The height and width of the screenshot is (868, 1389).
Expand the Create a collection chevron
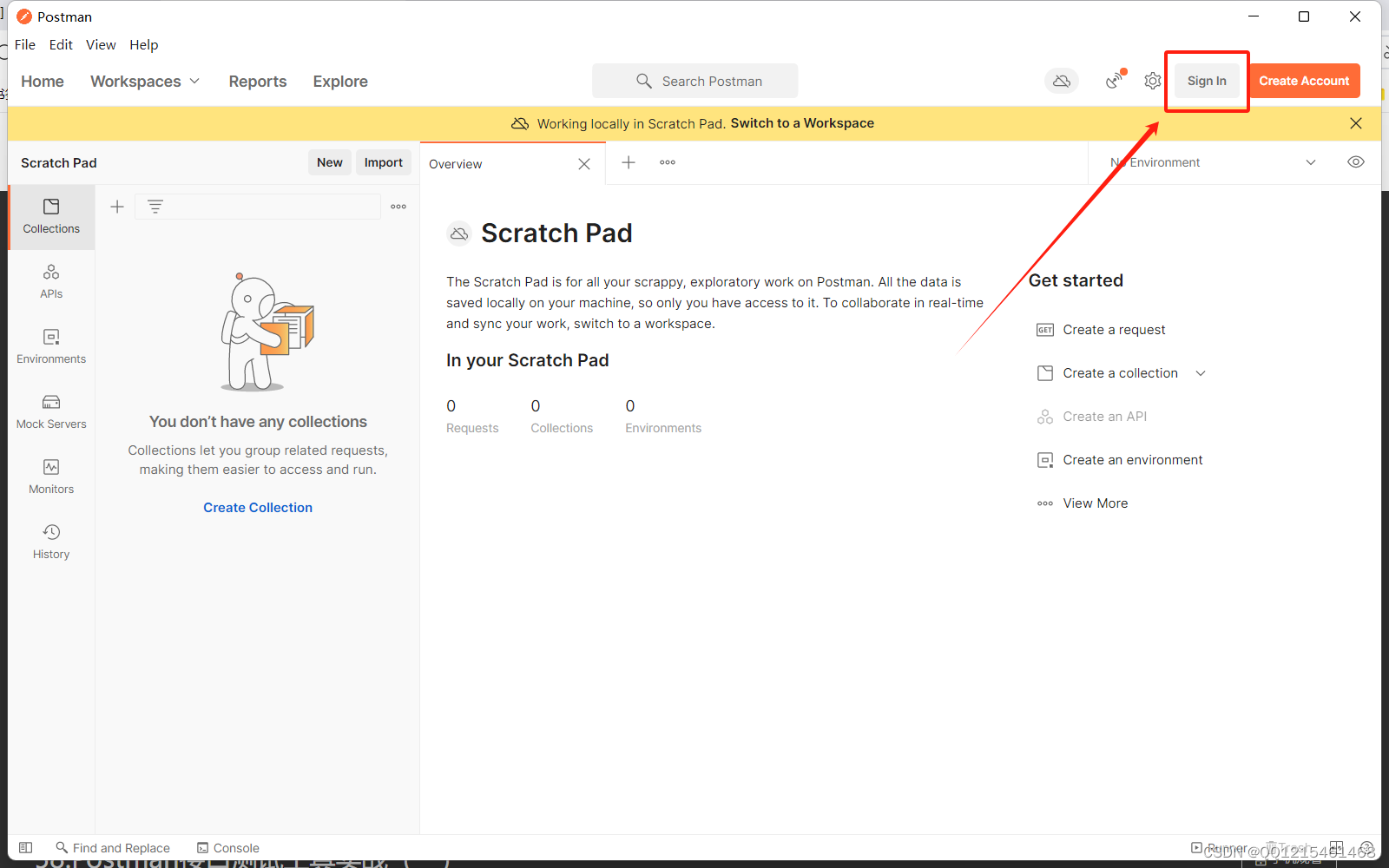pos(1201,373)
